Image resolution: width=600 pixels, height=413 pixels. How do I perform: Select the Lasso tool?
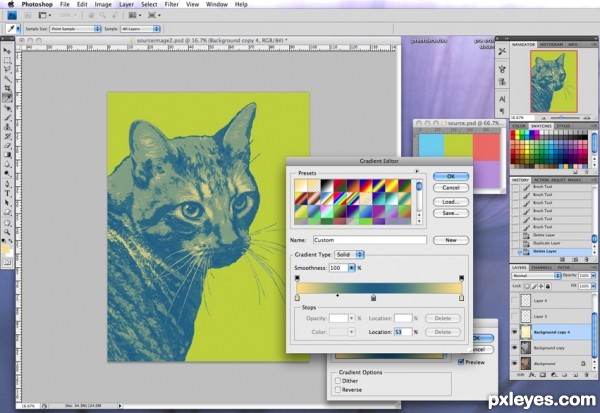[x=7, y=69]
